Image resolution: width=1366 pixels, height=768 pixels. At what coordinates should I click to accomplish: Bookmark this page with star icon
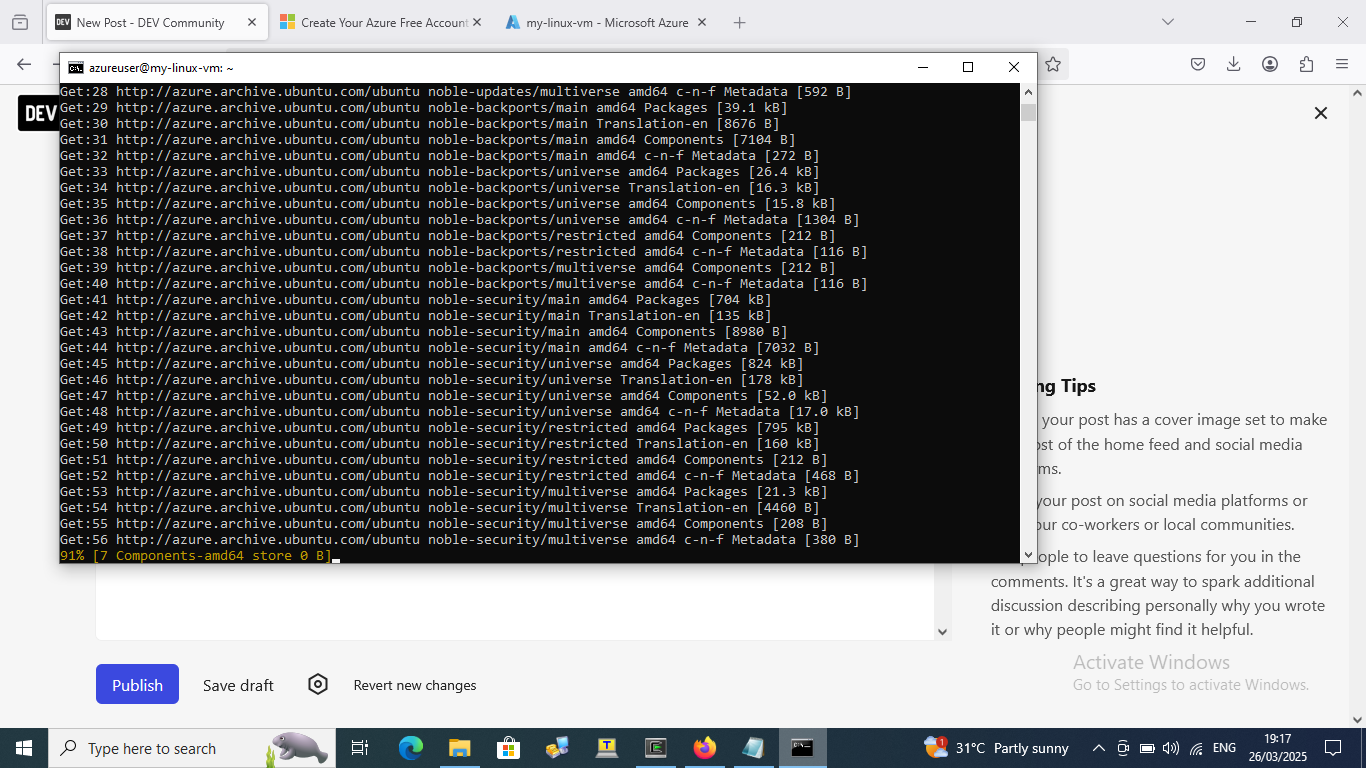pos(1052,64)
